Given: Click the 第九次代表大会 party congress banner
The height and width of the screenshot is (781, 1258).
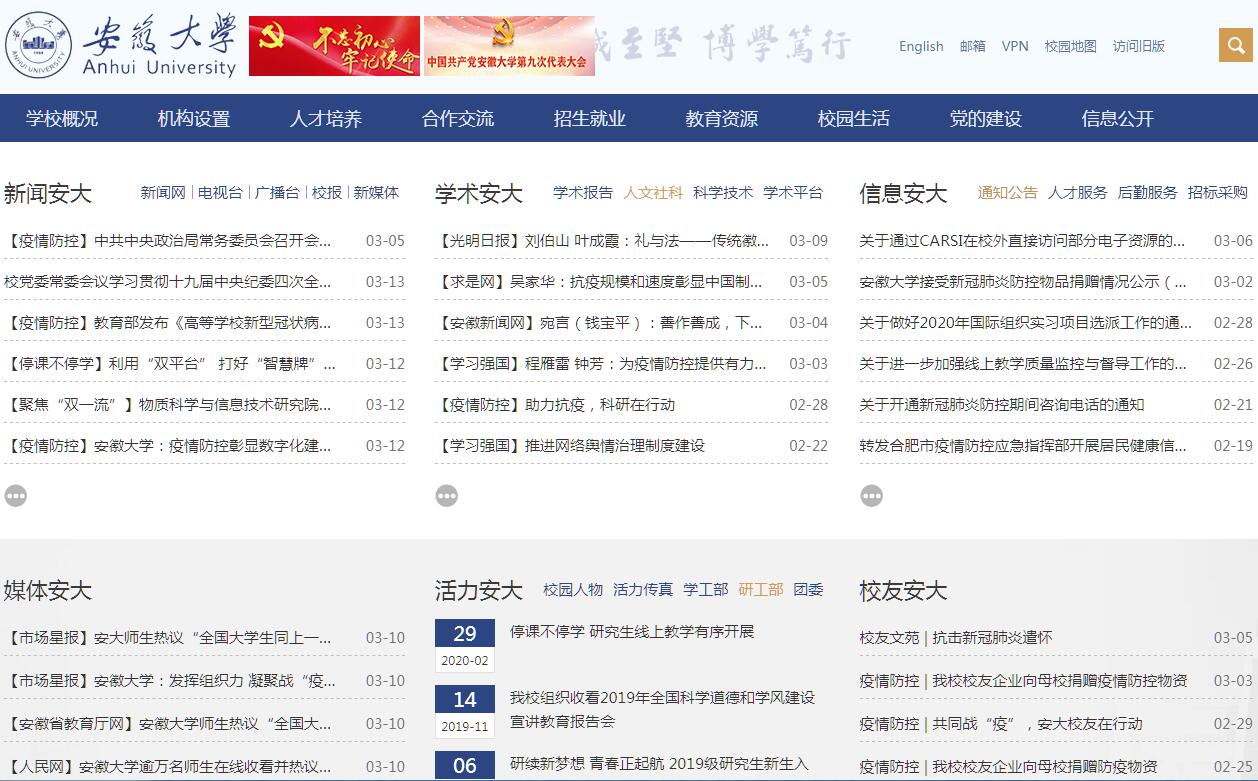Looking at the screenshot, I should [x=509, y=46].
